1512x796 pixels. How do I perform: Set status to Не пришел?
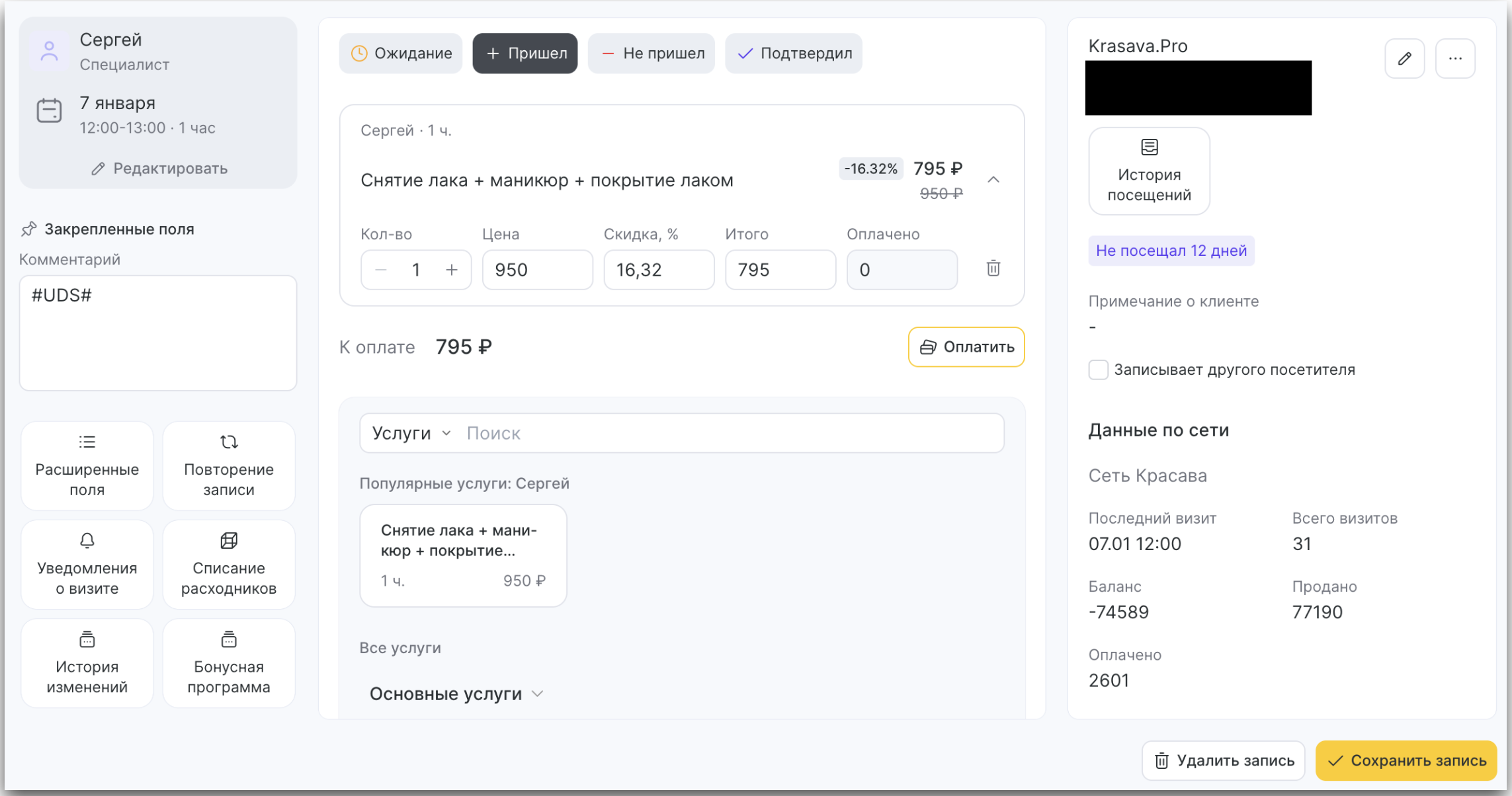pyautogui.click(x=651, y=54)
